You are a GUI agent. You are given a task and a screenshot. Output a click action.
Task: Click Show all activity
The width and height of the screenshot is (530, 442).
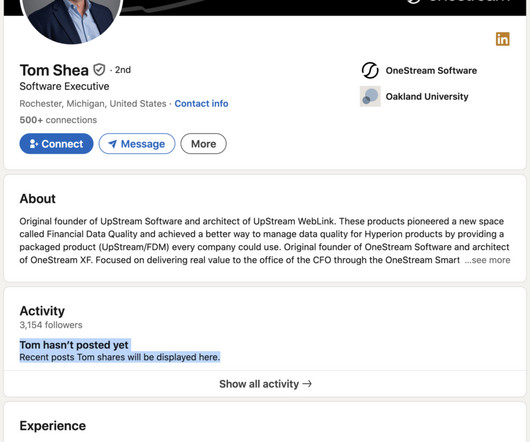pyautogui.click(x=265, y=384)
